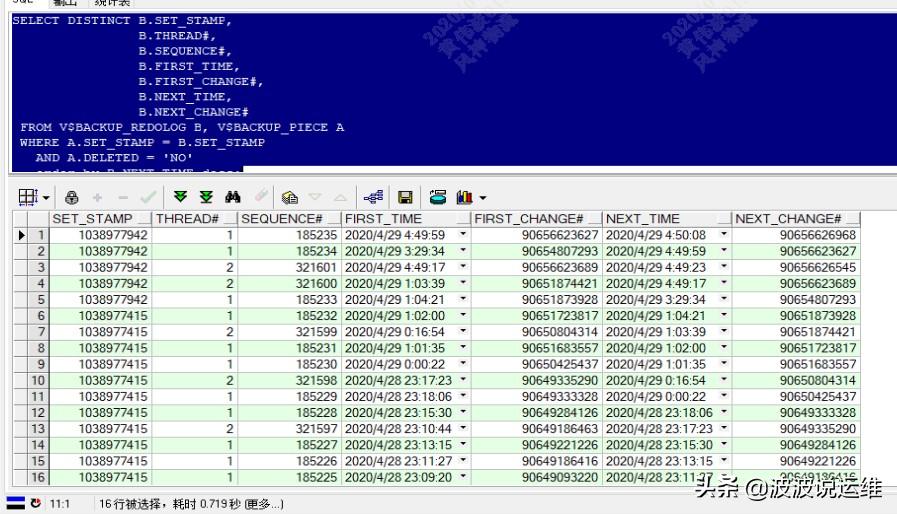Image resolution: width=897 pixels, height=514 pixels.
Task: Click the Save results floppy disk icon
Action: [405, 197]
